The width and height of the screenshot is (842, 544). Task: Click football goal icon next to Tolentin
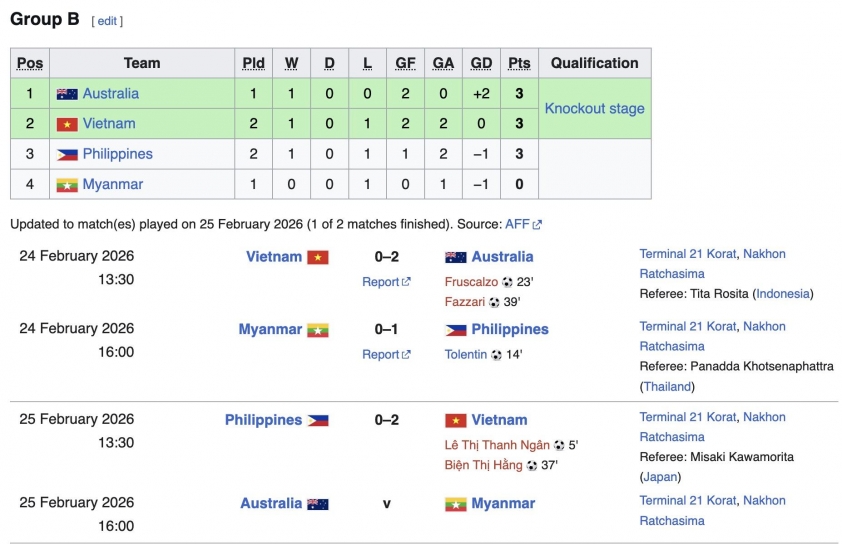pyautogui.click(x=496, y=354)
